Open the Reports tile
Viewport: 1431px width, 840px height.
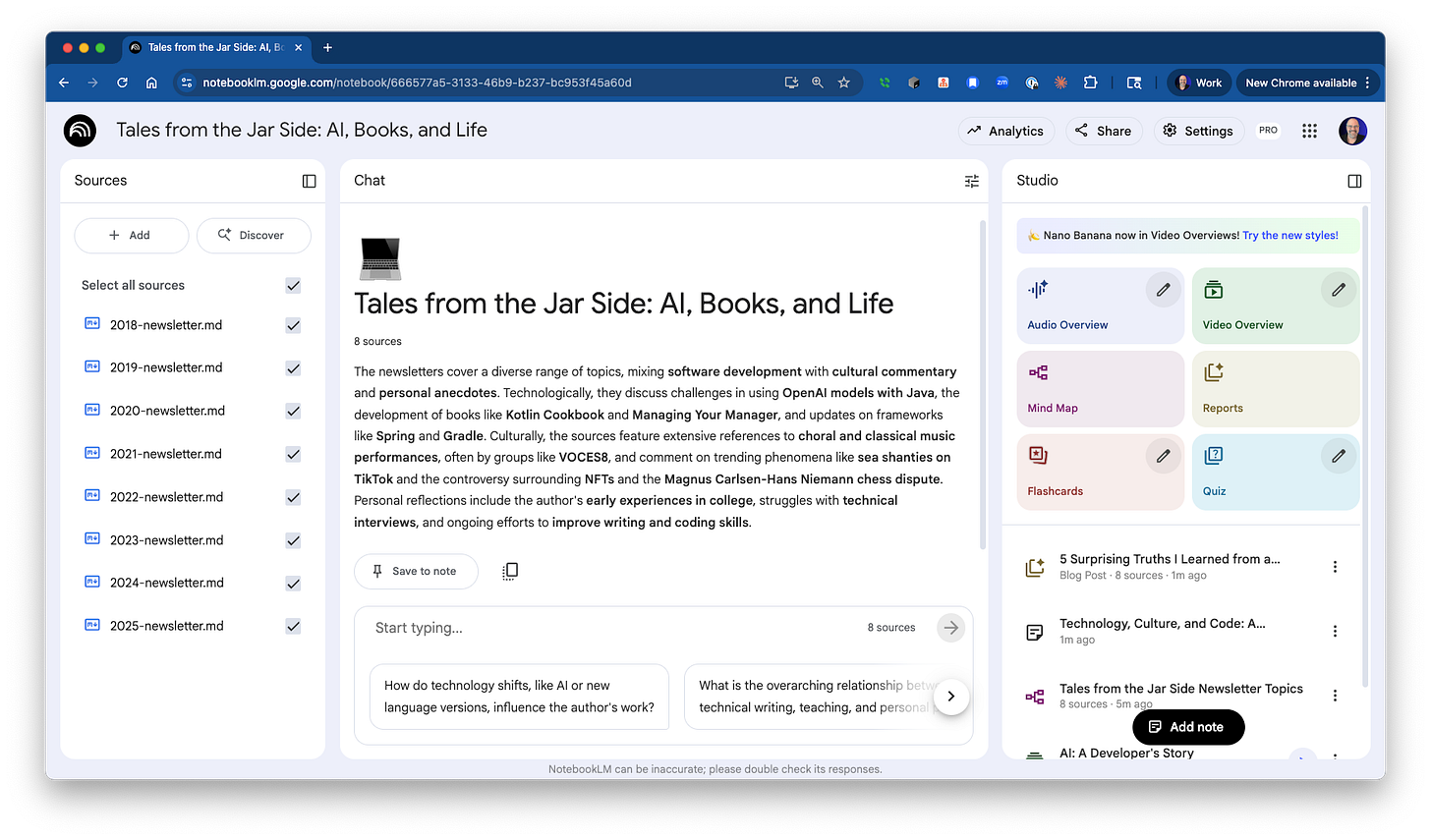[1276, 389]
